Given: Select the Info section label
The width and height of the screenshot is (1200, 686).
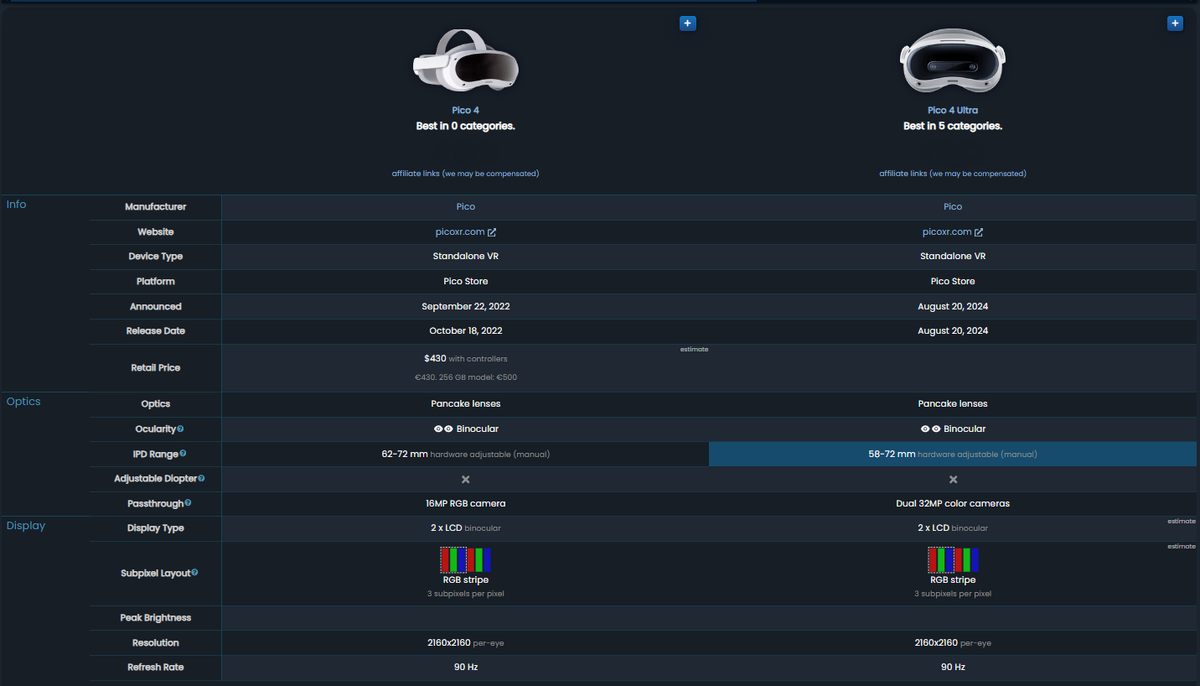Looking at the screenshot, I should (16, 205).
